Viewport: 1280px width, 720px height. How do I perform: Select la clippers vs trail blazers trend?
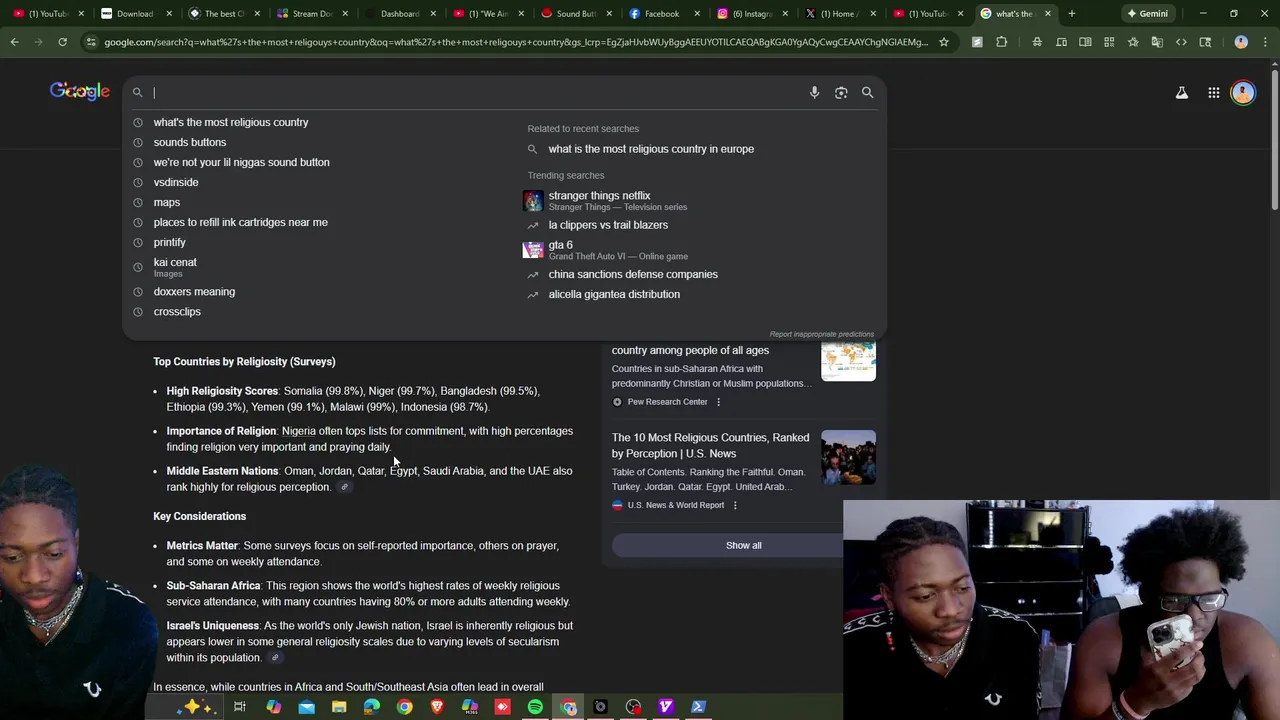coord(608,225)
